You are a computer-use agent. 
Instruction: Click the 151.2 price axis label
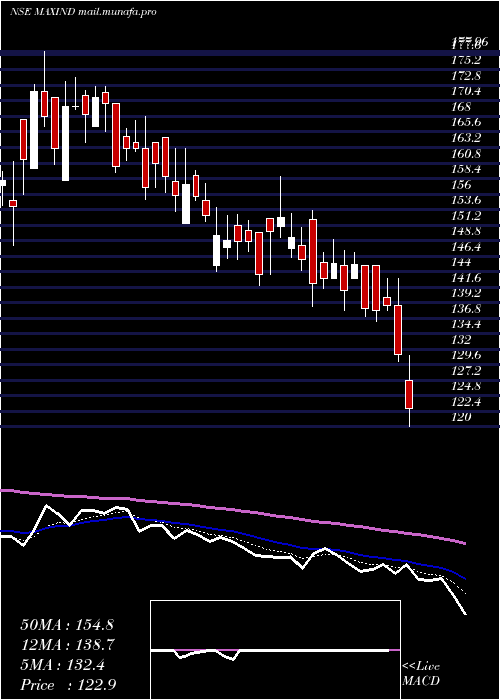(465, 216)
